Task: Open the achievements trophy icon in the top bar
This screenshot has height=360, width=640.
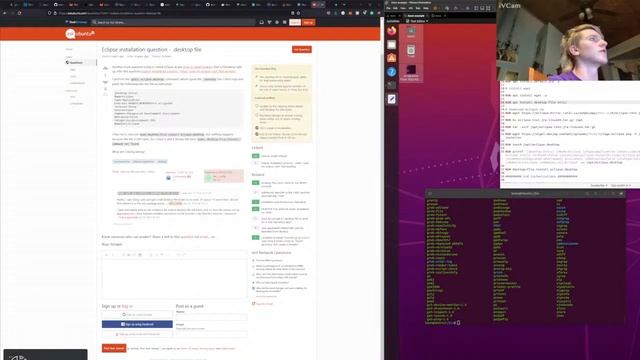Action: pos(269,22)
